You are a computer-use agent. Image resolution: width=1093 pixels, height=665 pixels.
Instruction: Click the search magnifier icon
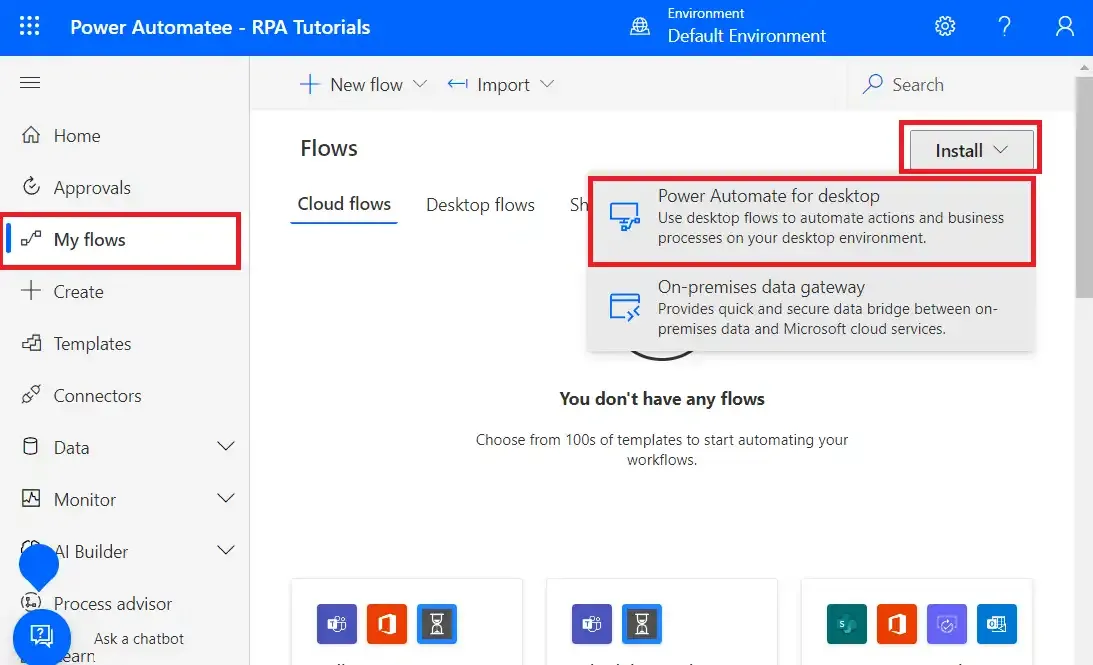[x=872, y=84]
